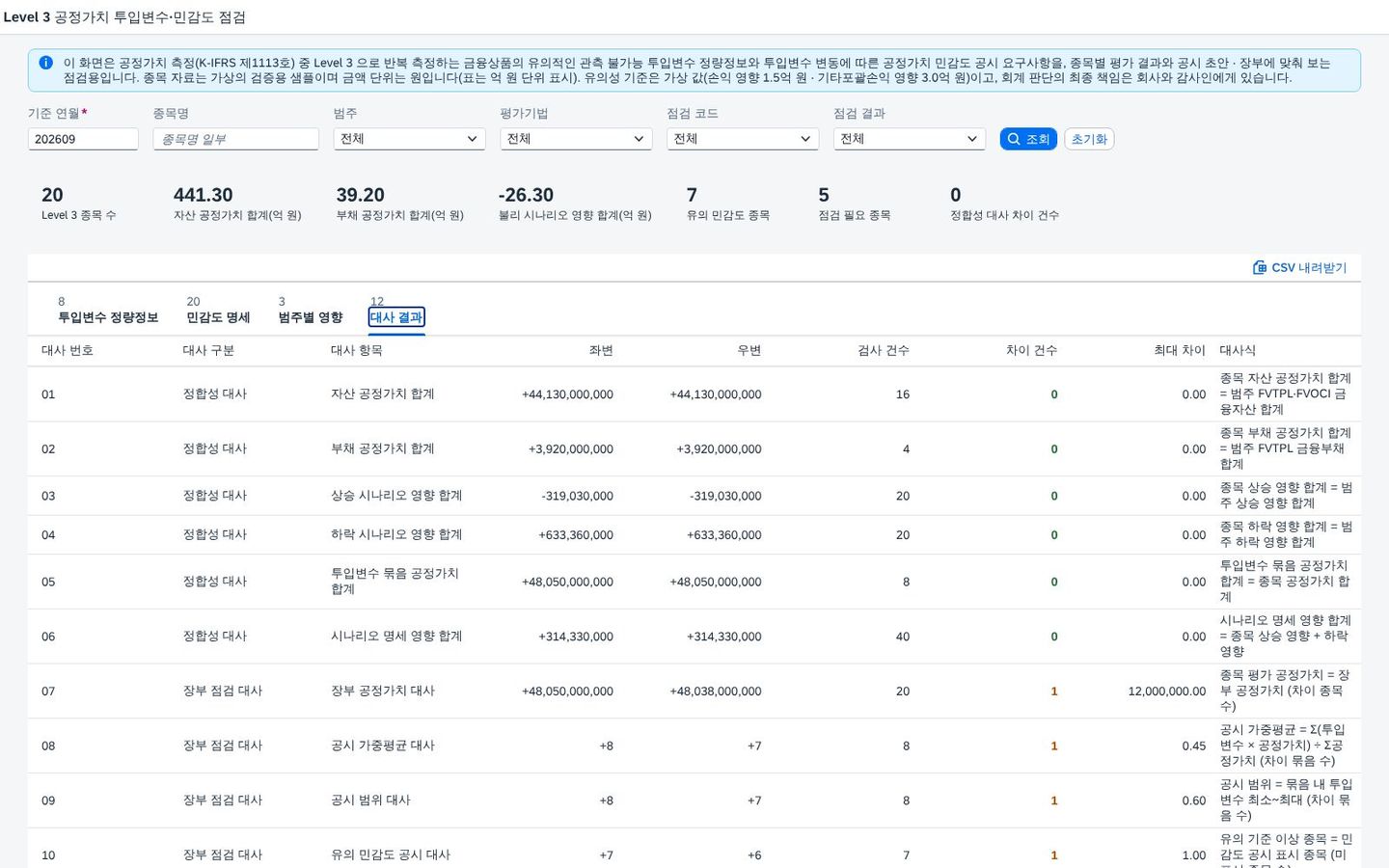Click the 장부 공정가치 대사 cell
Screen dimensions: 1389x868
[383, 691]
